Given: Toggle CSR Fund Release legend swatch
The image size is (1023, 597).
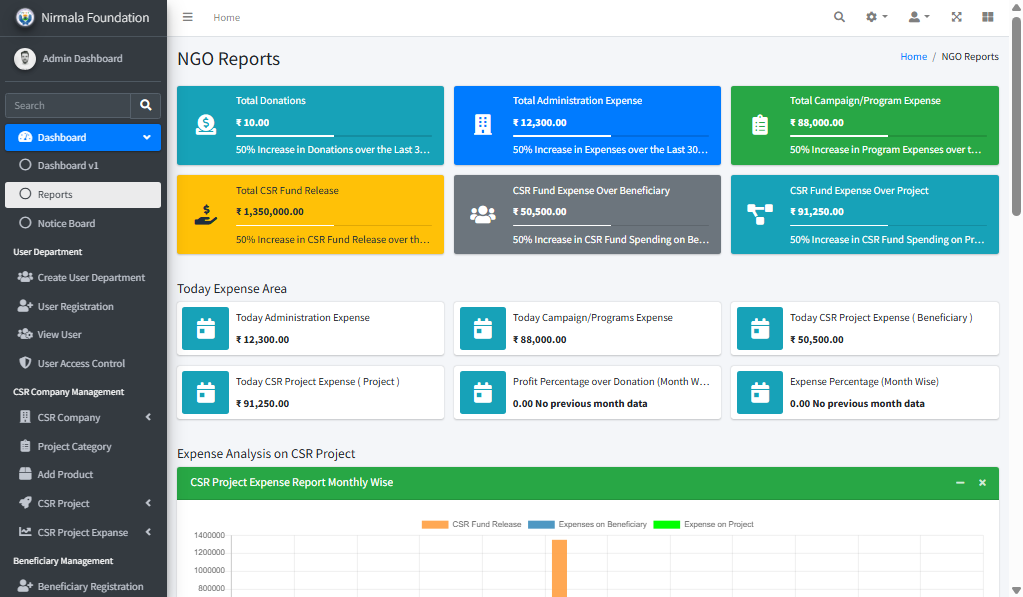Looking at the screenshot, I should pos(435,524).
